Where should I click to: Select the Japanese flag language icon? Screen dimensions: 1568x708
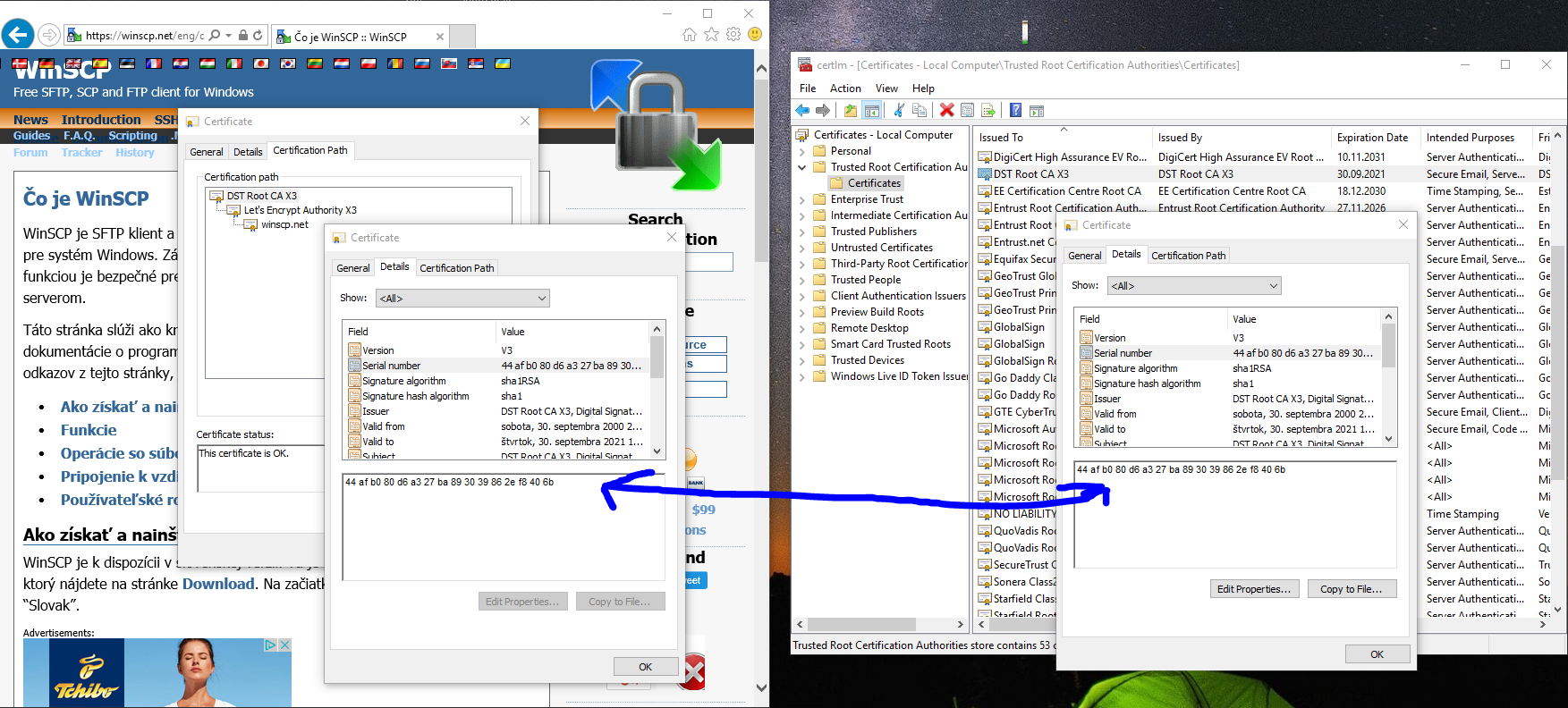[x=261, y=63]
